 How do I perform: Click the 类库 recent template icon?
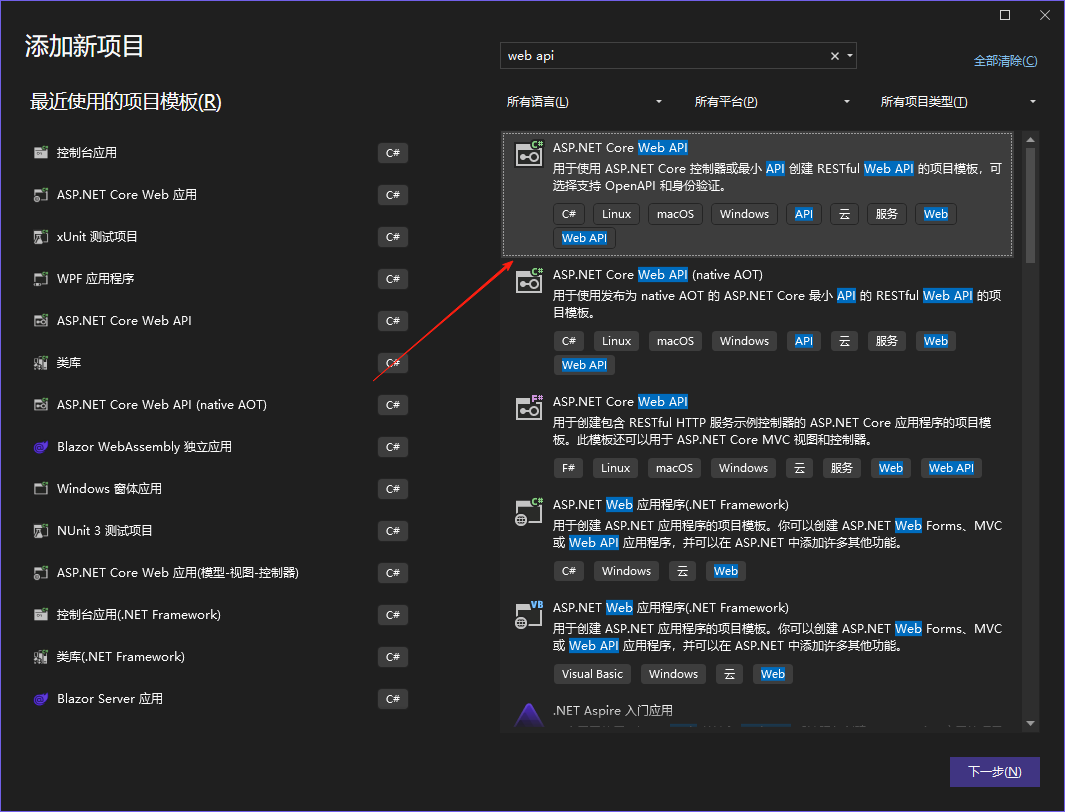click(x=41, y=363)
